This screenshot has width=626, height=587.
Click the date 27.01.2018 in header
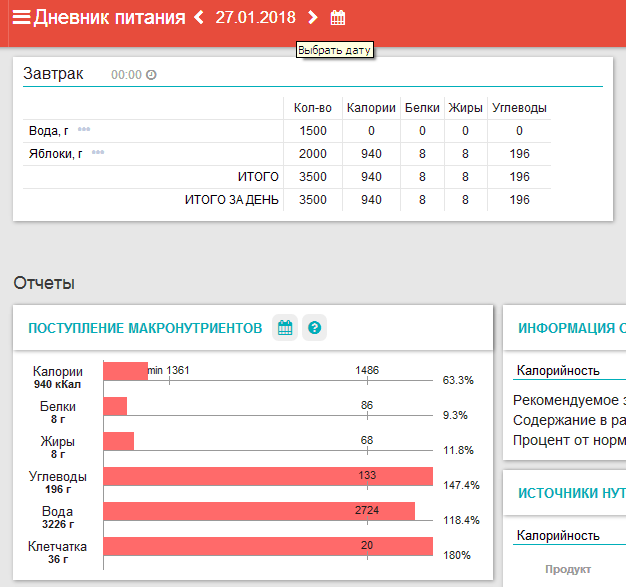255,18
